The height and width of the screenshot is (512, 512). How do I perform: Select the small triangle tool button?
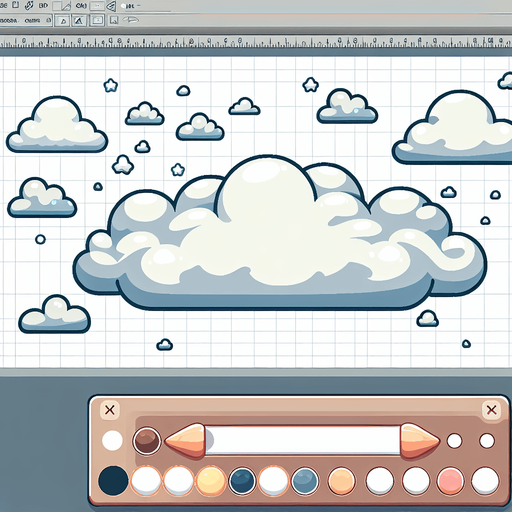pos(63,21)
